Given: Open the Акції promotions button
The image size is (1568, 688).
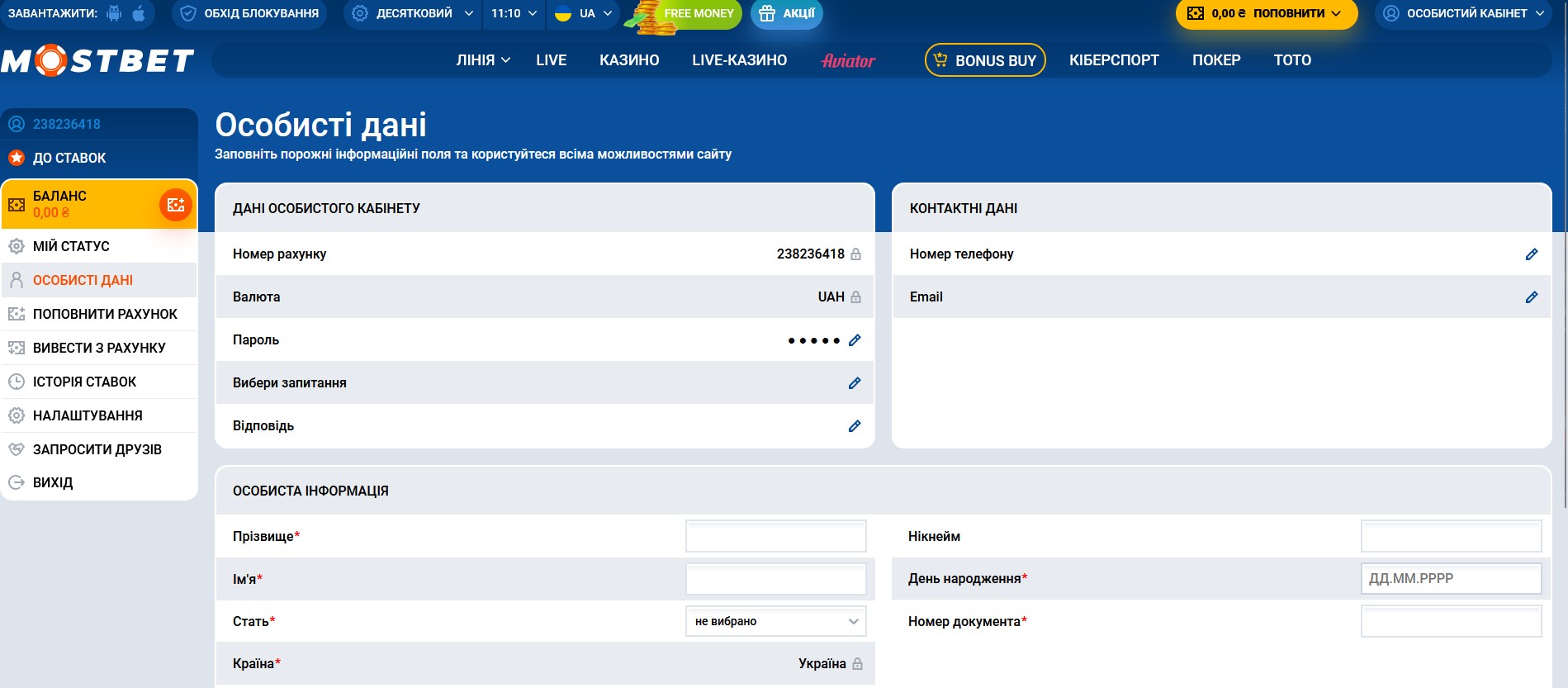Looking at the screenshot, I should click(786, 13).
